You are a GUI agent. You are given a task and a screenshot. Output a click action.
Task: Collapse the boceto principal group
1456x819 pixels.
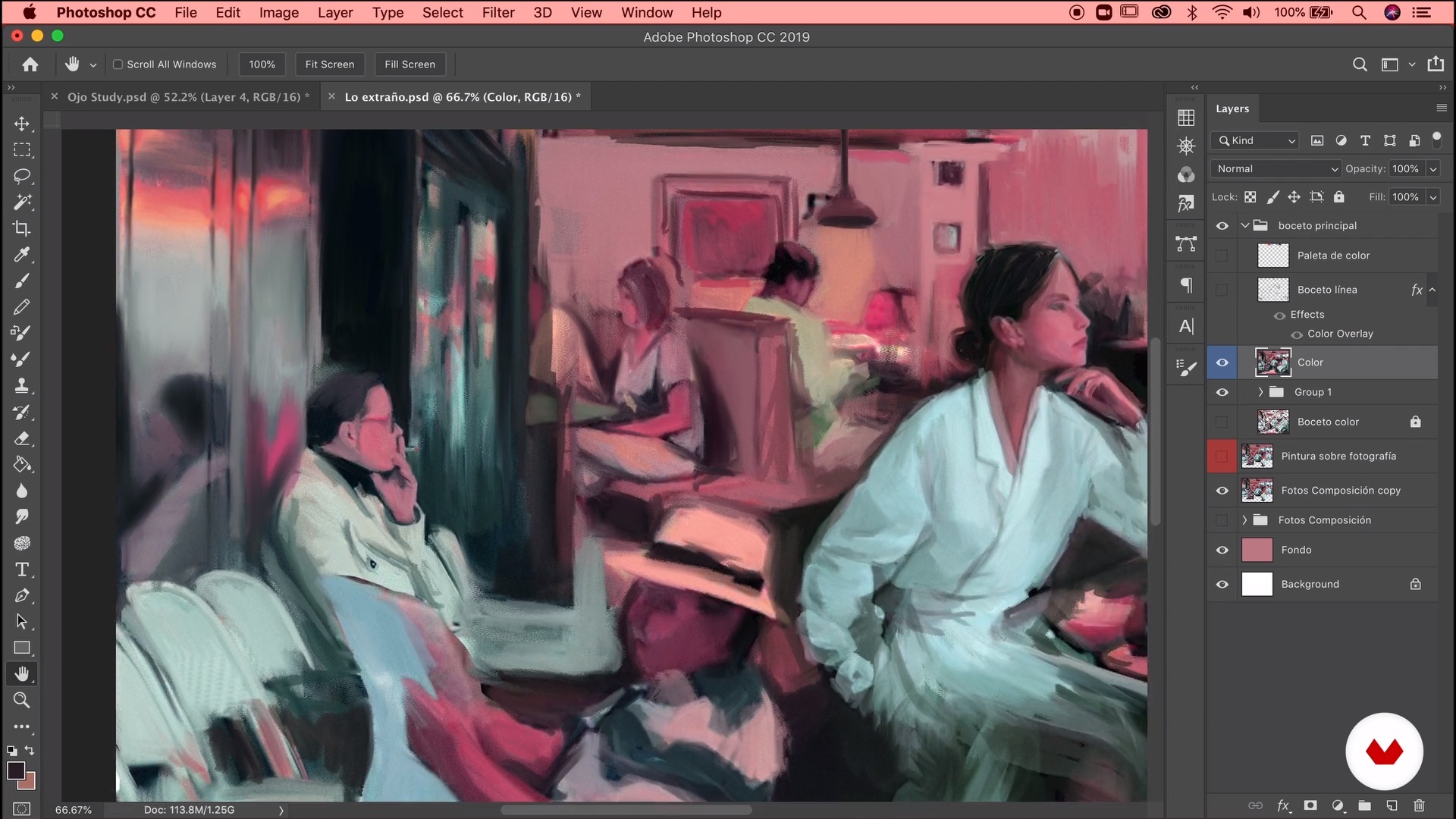click(x=1244, y=226)
